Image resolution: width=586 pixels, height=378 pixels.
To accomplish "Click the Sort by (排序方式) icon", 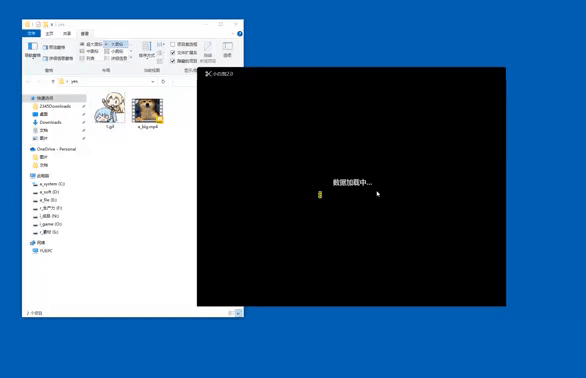I will click(146, 50).
